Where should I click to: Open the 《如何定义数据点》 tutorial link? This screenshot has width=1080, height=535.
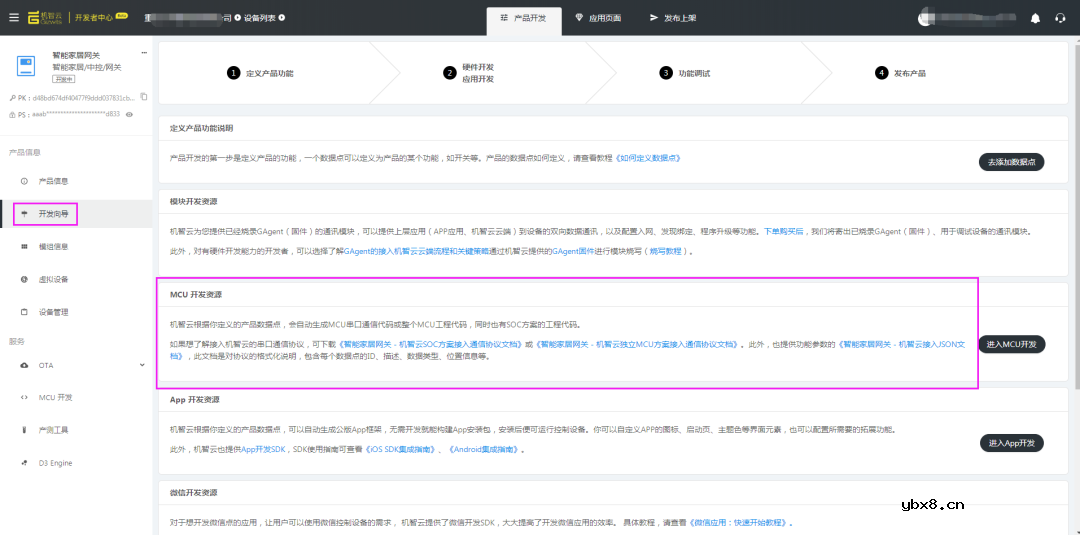click(x=649, y=158)
